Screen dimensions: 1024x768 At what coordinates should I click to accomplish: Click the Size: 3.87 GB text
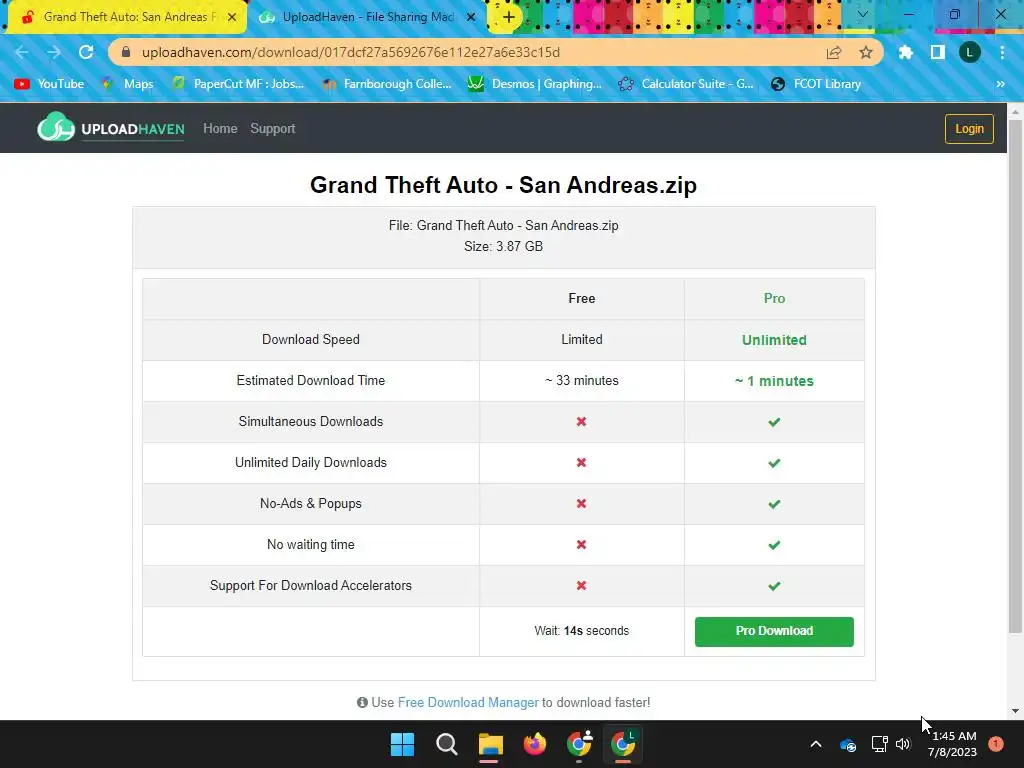[503, 246]
